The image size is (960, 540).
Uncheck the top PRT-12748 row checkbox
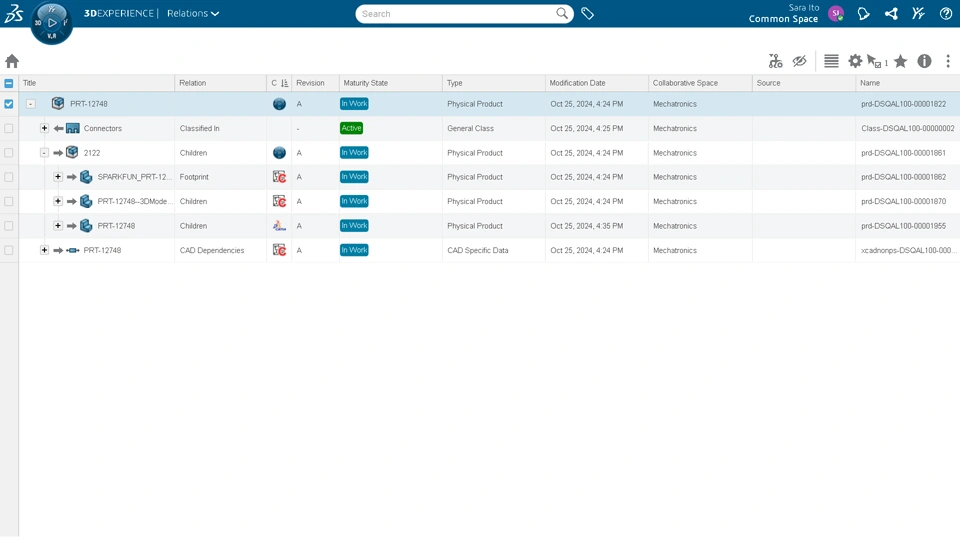(9, 104)
